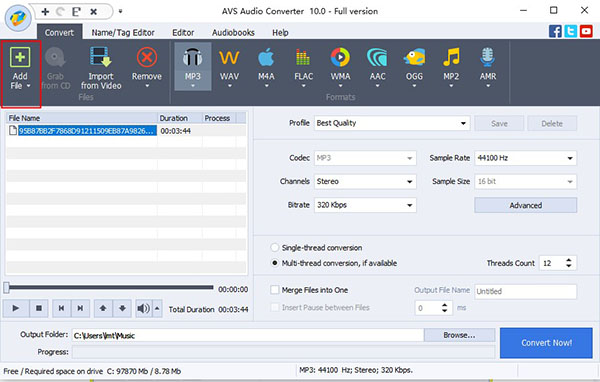Open the Audiobooks tab
The image size is (600, 382).
233,33
